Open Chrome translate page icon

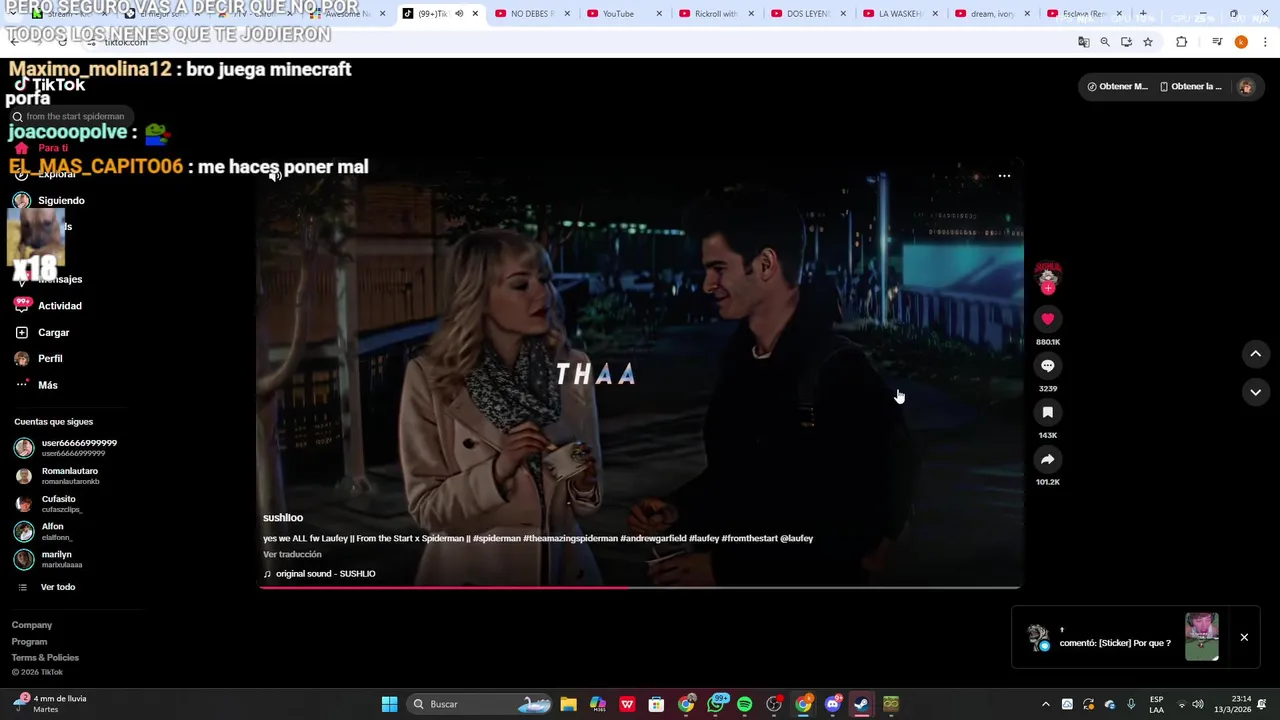pyautogui.click(x=1083, y=42)
